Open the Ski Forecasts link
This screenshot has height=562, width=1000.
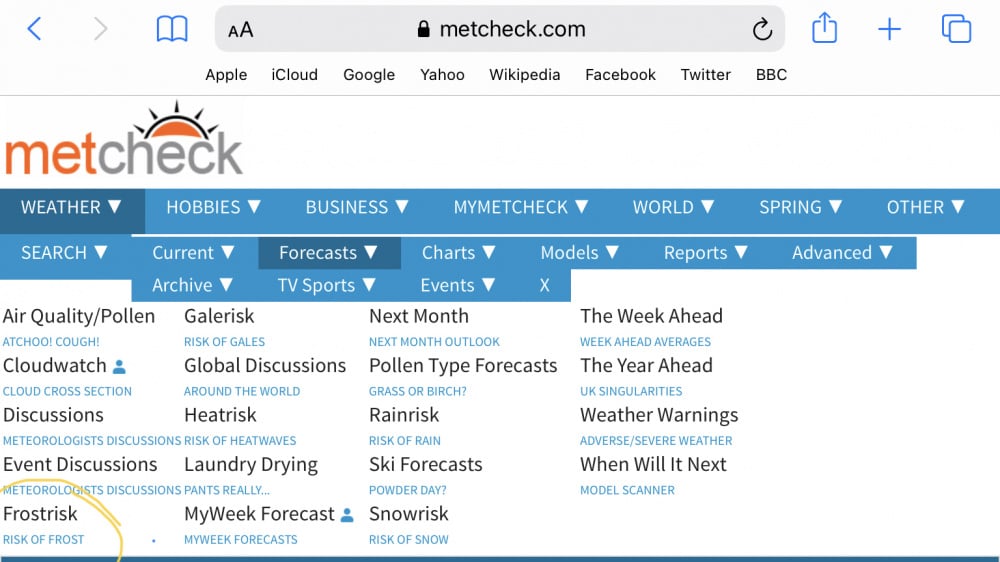click(x=425, y=464)
